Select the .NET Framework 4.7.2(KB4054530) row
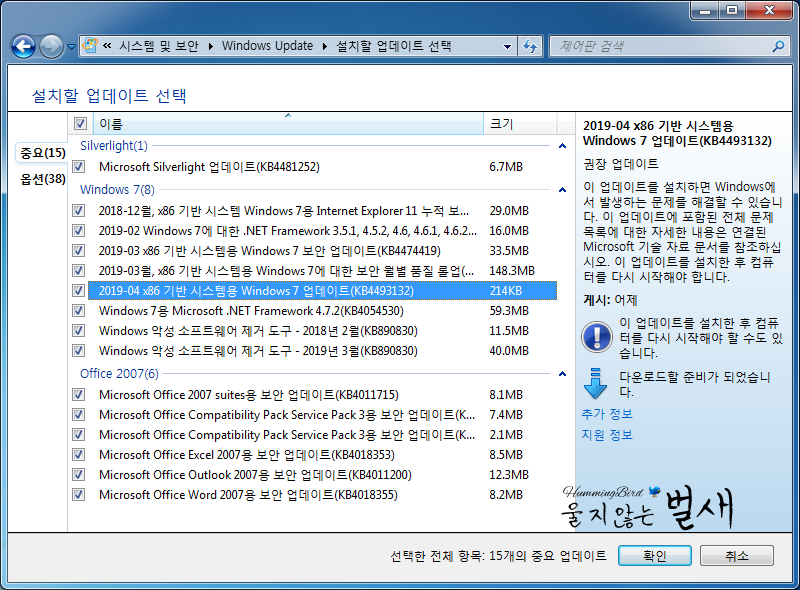The width and height of the screenshot is (800, 590). coord(322,310)
